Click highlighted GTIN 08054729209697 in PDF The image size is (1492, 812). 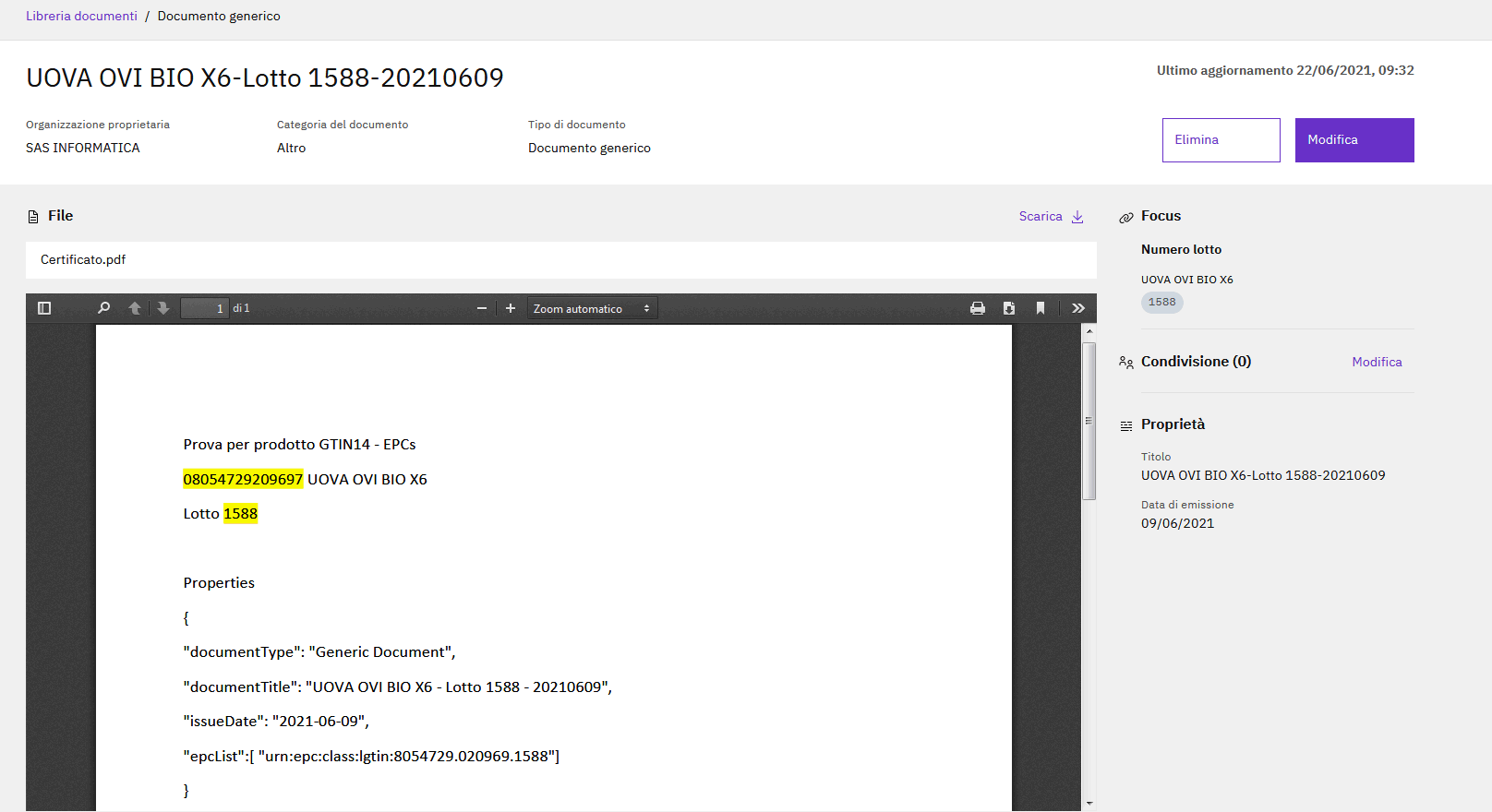(243, 479)
